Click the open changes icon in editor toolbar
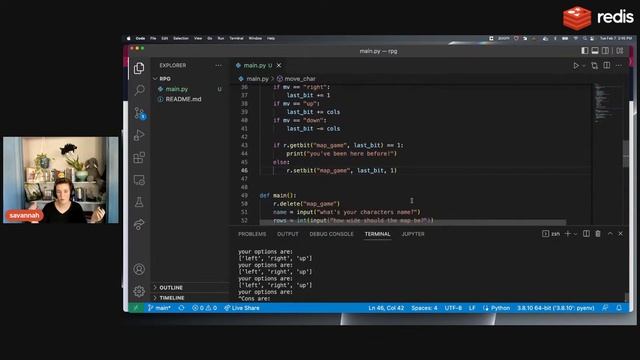This screenshot has height=360, width=640. point(594,65)
